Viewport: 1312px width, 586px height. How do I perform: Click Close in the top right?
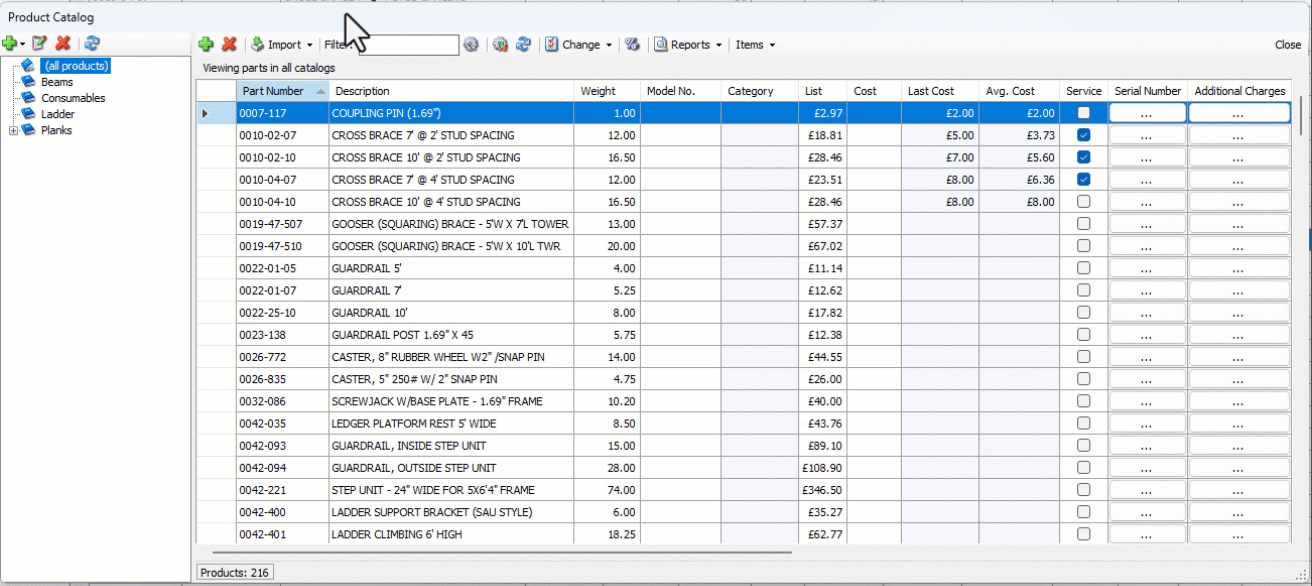pos(1288,44)
